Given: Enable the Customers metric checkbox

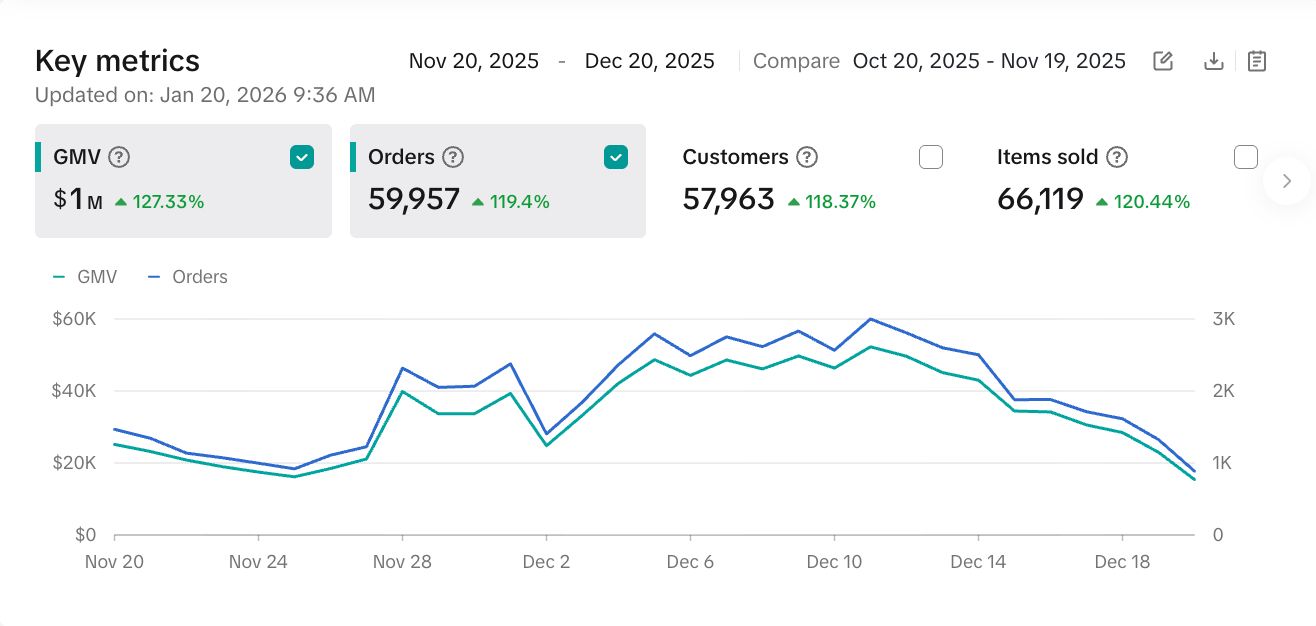Looking at the screenshot, I should 931,157.
